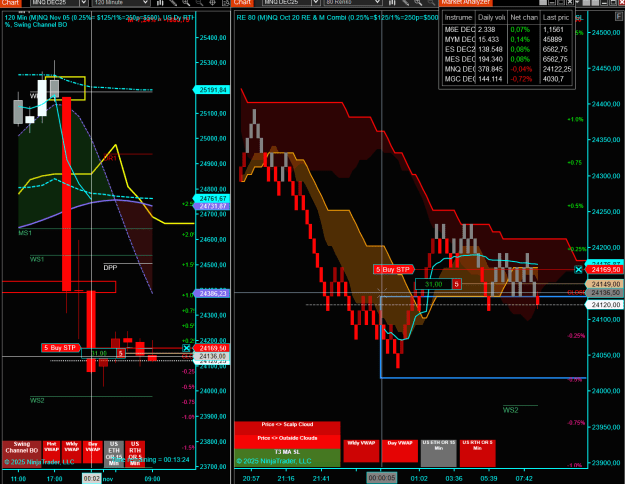Click right chart zoom in magnifier

click(x=418, y=3)
